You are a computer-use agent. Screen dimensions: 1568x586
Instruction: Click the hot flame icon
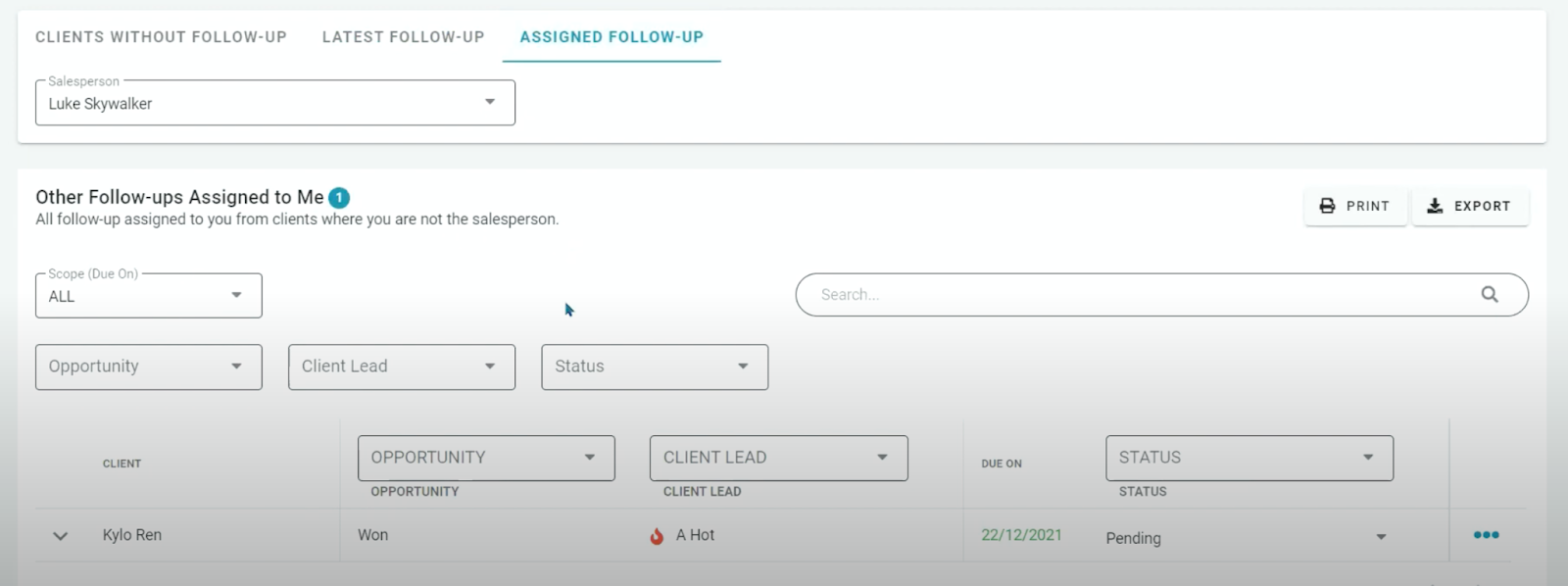[657, 536]
